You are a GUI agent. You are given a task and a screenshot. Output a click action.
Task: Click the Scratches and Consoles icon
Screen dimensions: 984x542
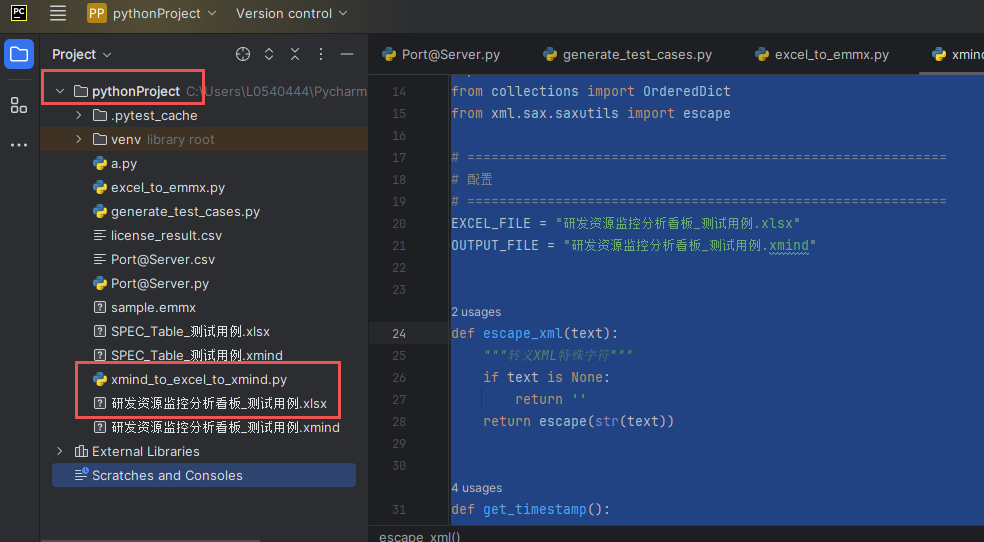(x=82, y=475)
